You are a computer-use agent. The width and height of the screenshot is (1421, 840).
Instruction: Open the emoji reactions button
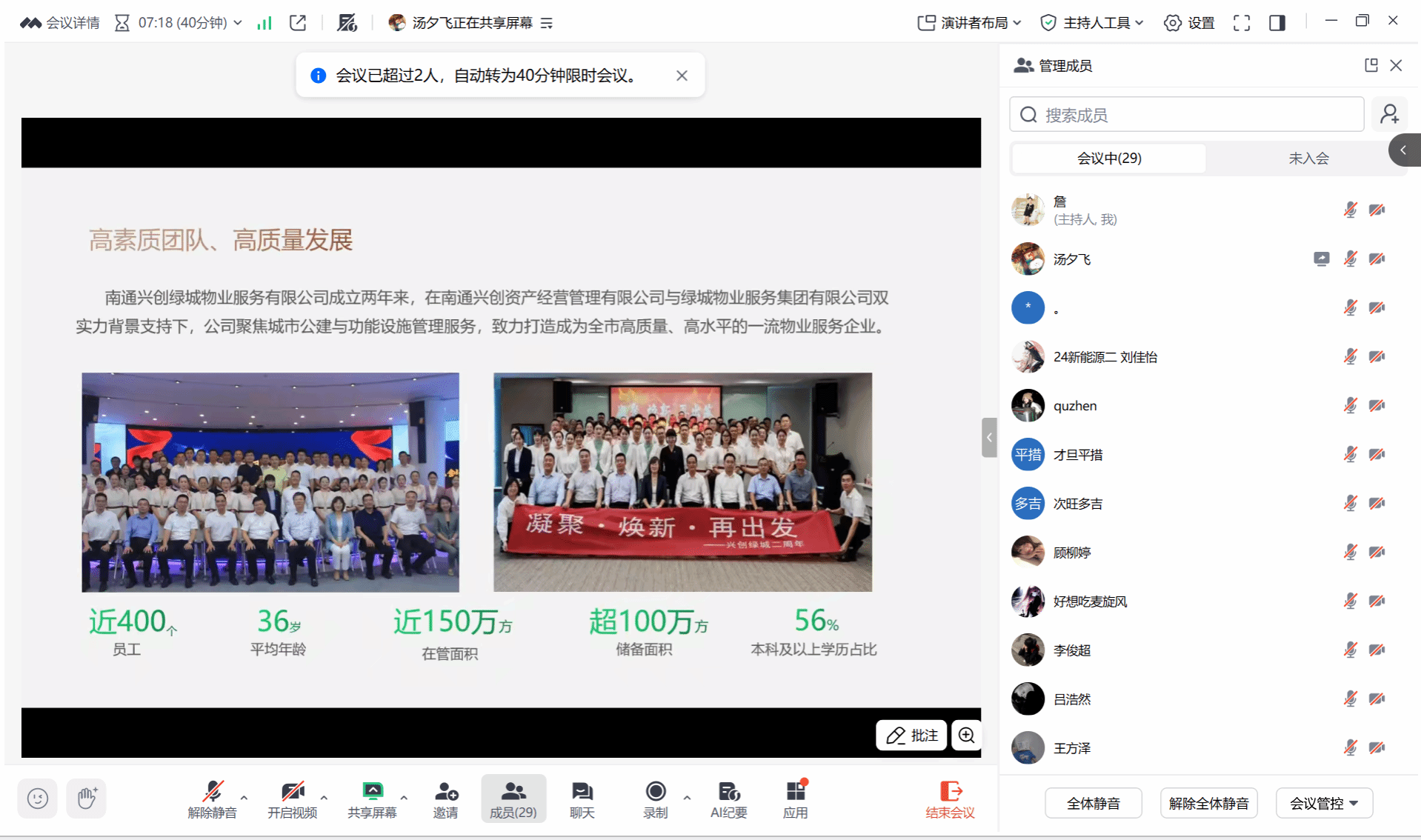click(x=37, y=799)
